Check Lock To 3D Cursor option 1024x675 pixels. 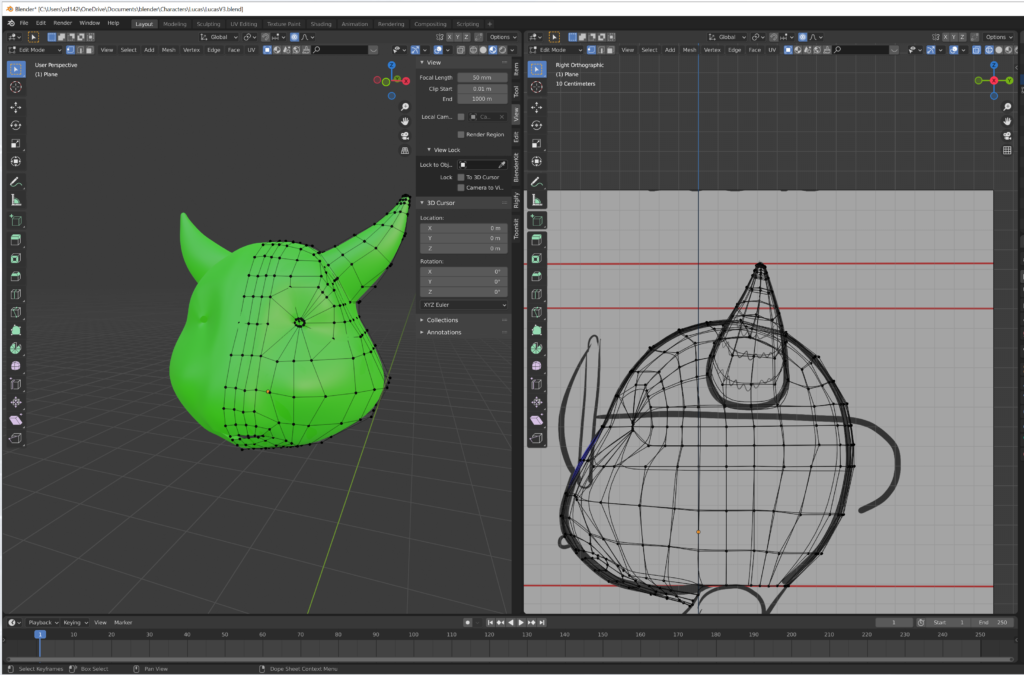(x=461, y=177)
